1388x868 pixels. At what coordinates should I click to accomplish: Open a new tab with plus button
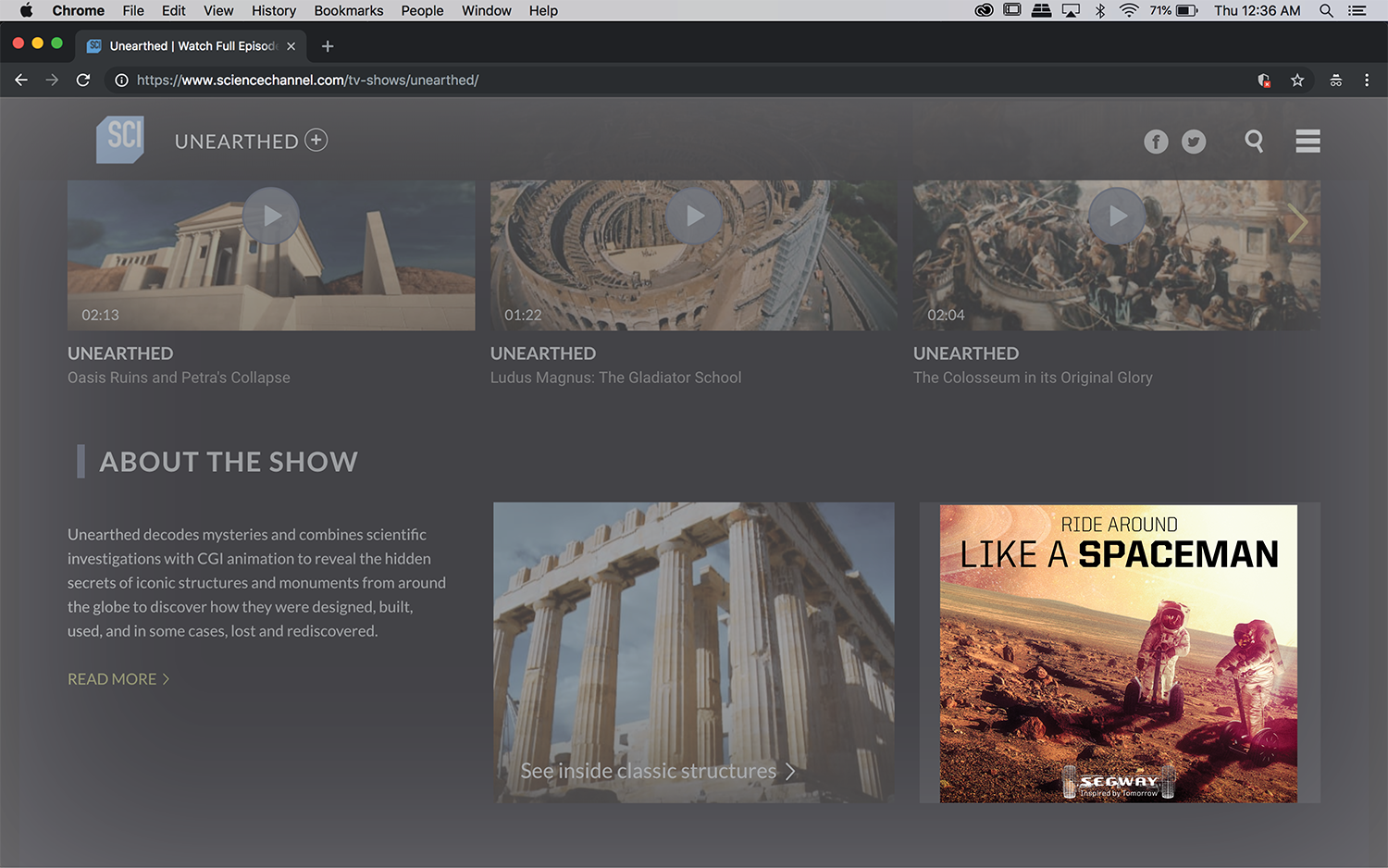328,46
